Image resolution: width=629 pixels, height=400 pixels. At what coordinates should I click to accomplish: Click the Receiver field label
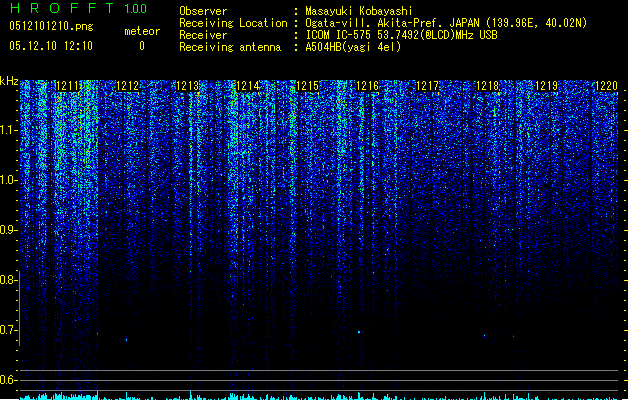point(203,35)
